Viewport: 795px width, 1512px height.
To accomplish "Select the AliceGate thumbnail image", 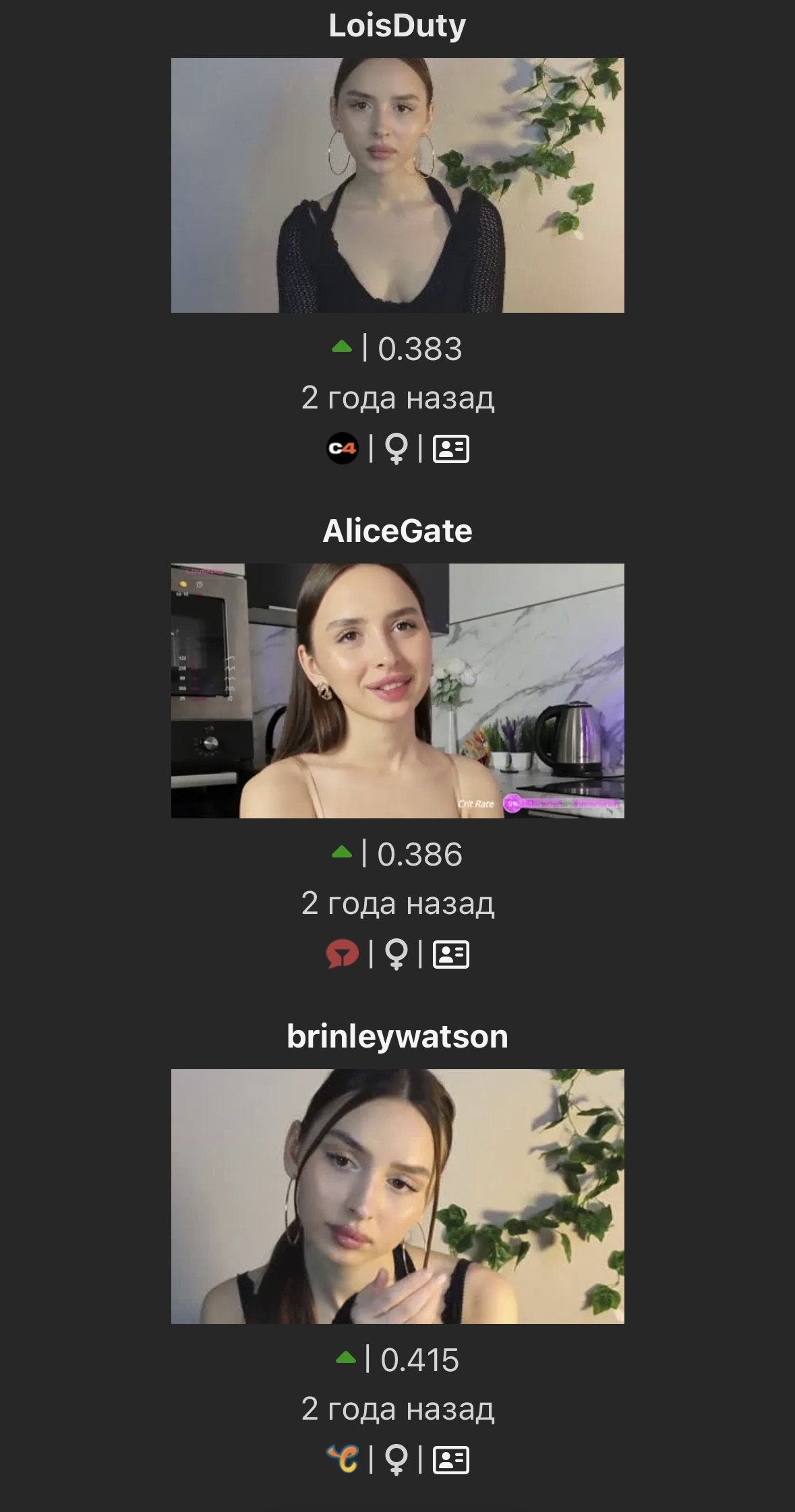I will (398, 691).
